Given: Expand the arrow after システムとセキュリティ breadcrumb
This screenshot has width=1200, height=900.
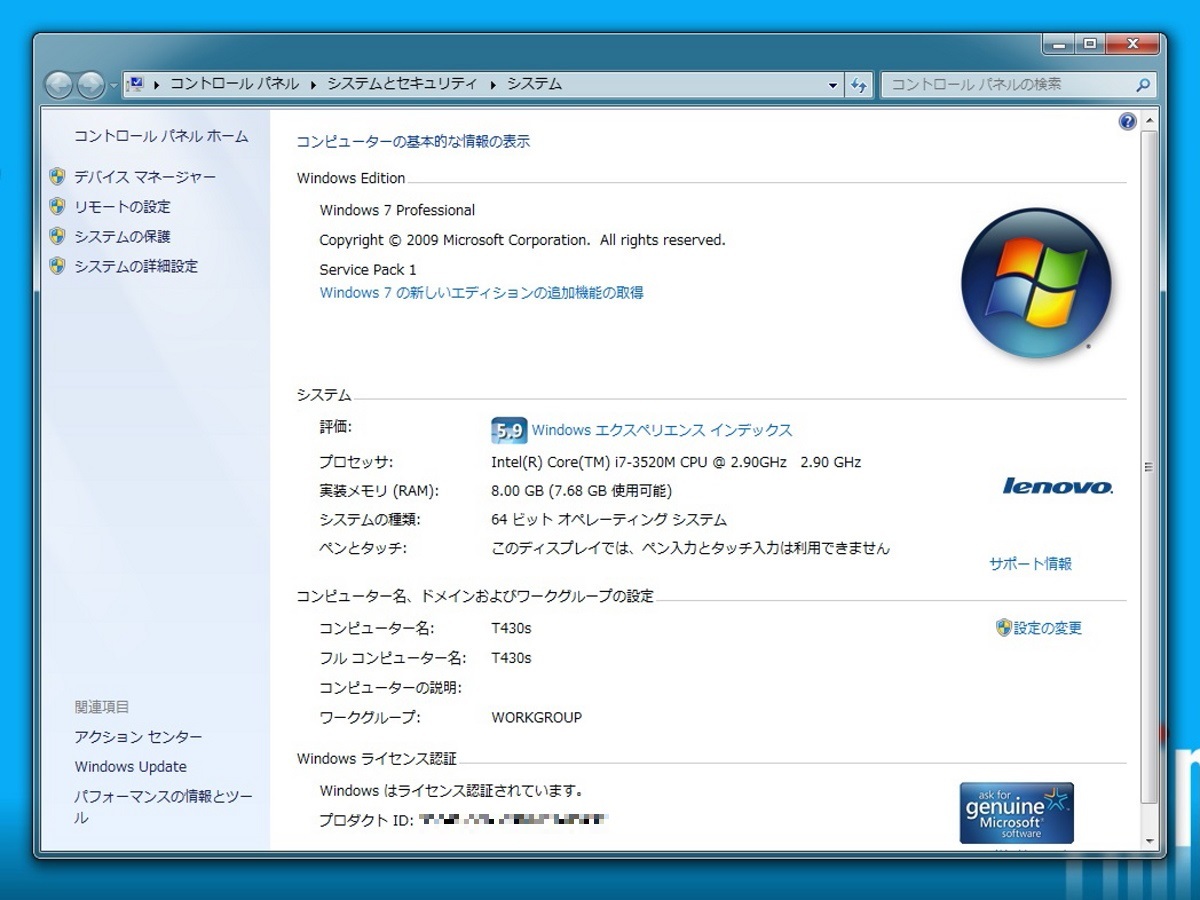Looking at the screenshot, I should pos(493,85).
